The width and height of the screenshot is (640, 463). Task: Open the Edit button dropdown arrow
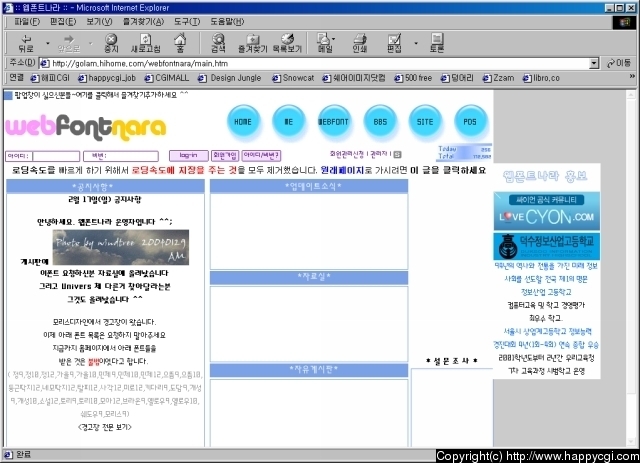pos(416,43)
